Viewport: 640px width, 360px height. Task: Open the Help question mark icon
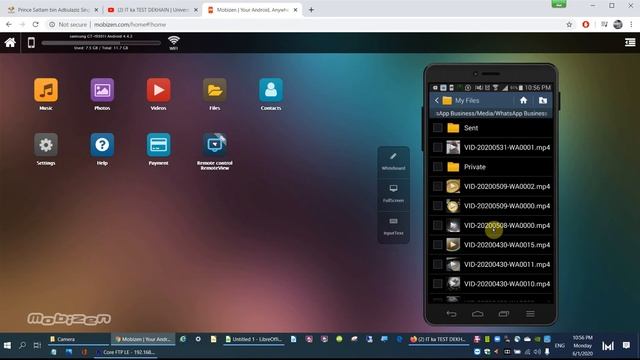pos(102,144)
